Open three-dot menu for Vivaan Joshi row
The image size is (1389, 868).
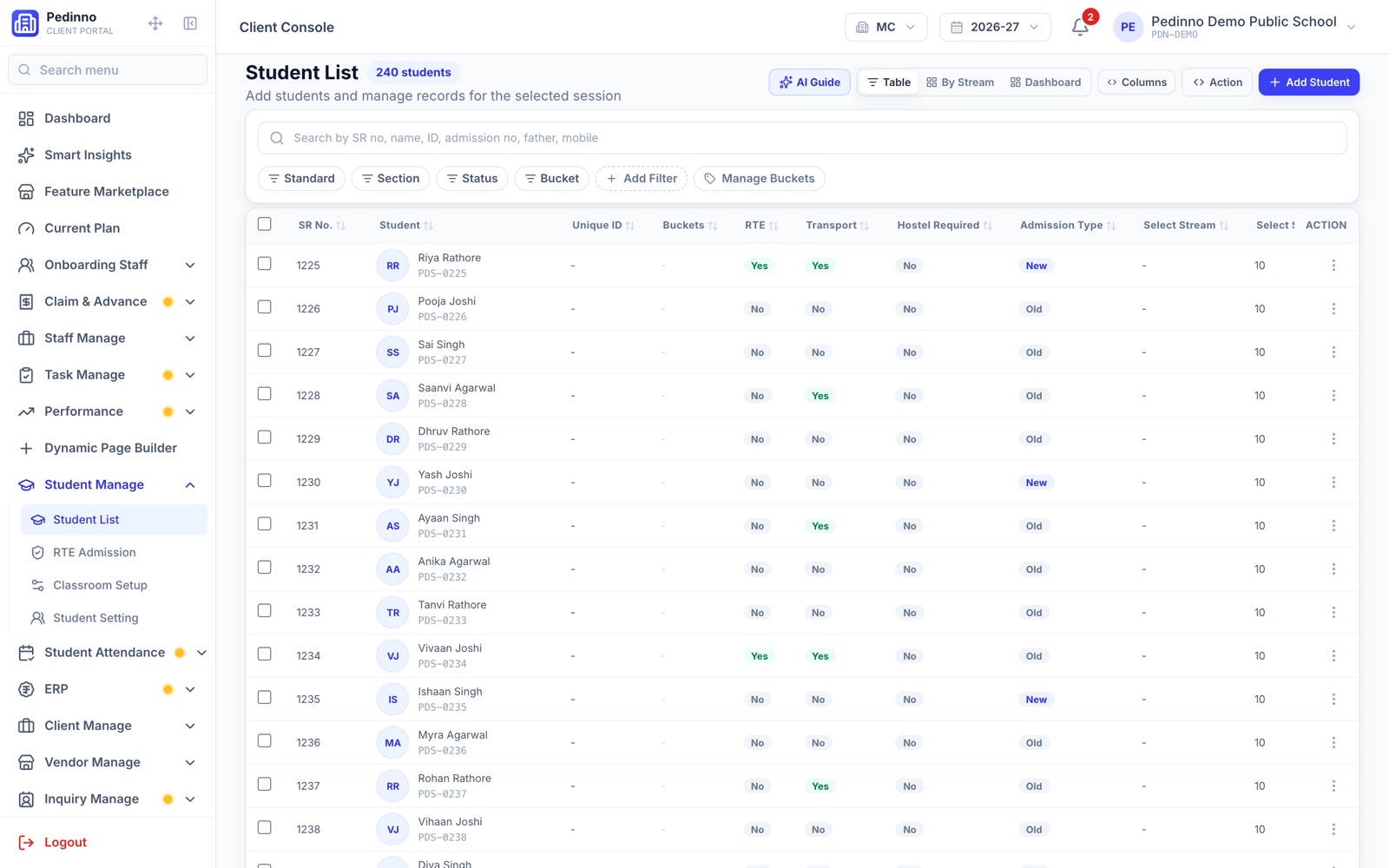pos(1333,656)
